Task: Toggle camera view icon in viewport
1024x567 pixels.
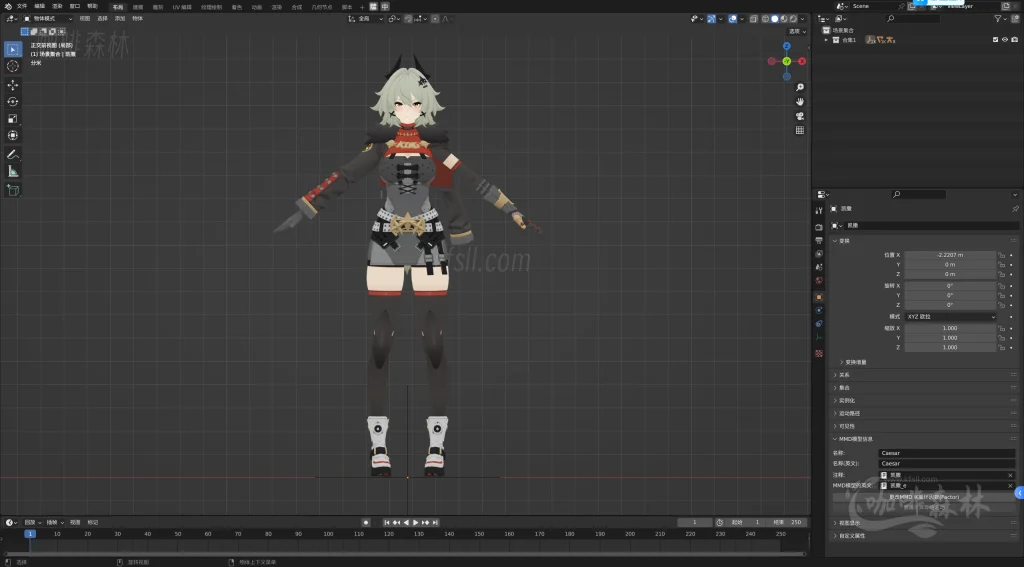Action: [799, 116]
